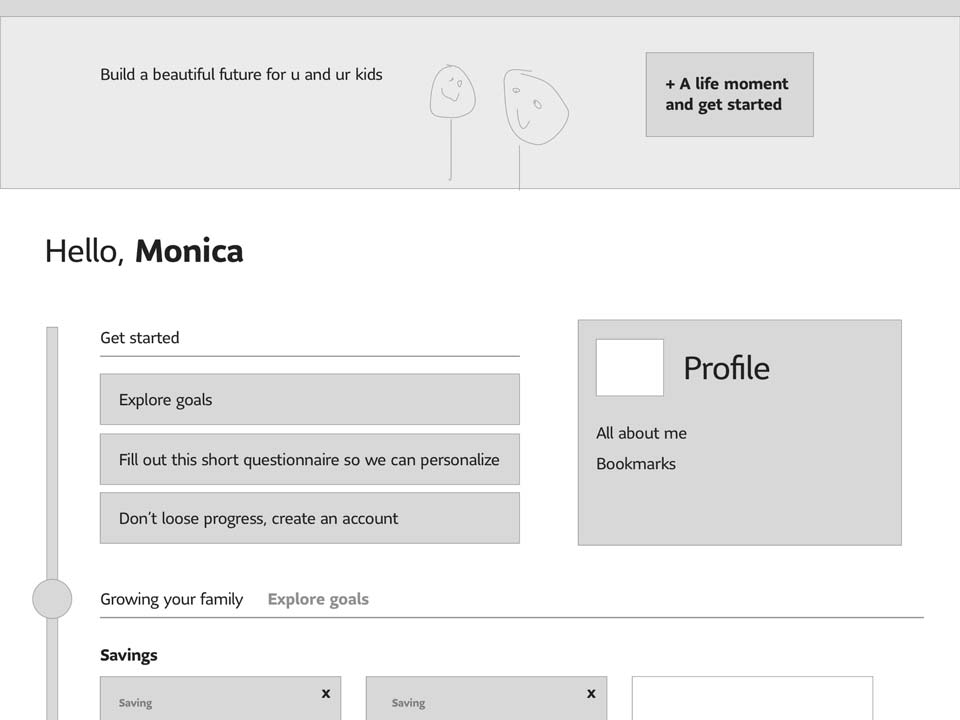The height and width of the screenshot is (720, 960).
Task: Open the All about me link
Action: (641, 433)
